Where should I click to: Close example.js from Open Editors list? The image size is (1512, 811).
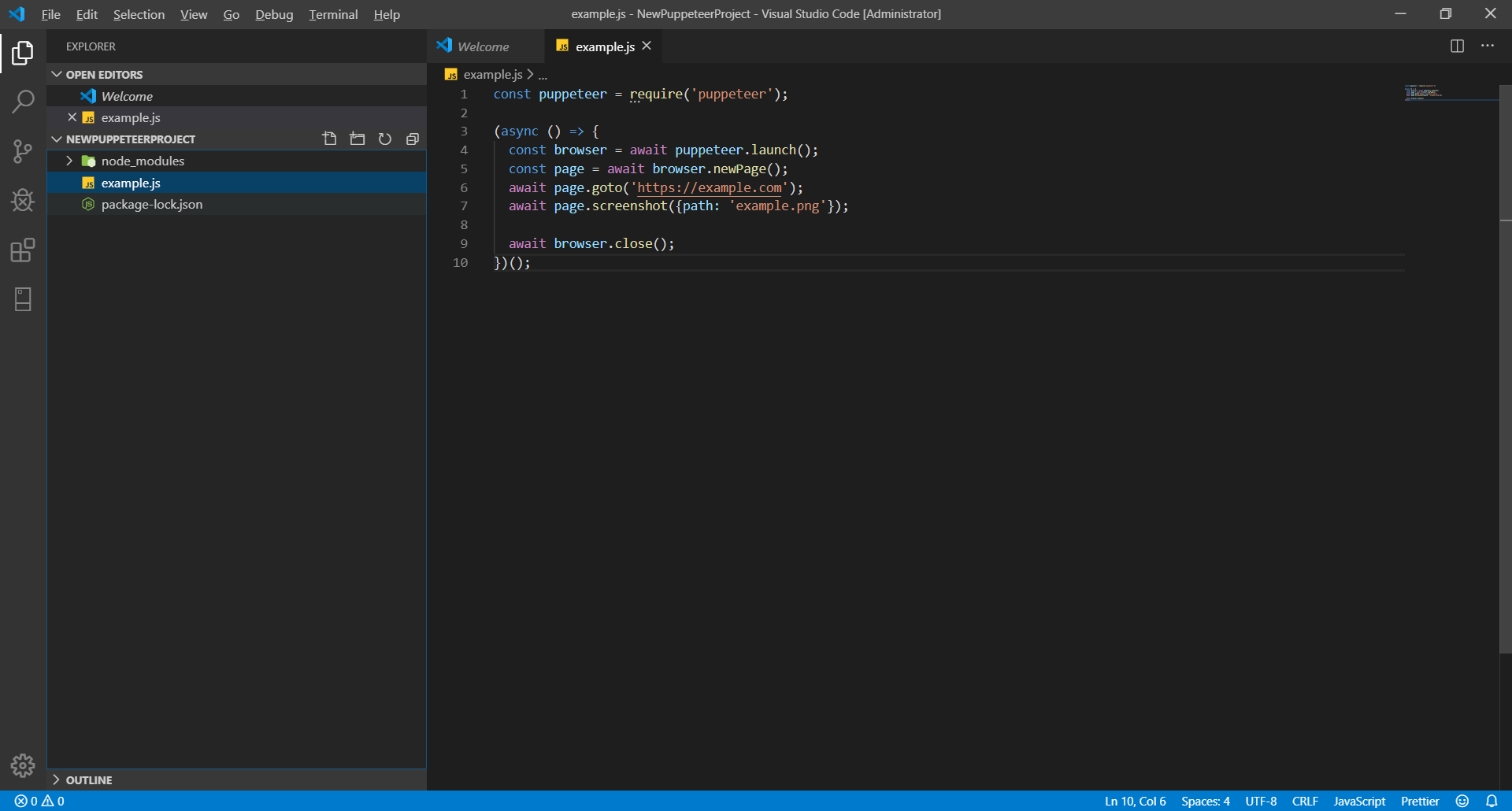click(x=72, y=117)
